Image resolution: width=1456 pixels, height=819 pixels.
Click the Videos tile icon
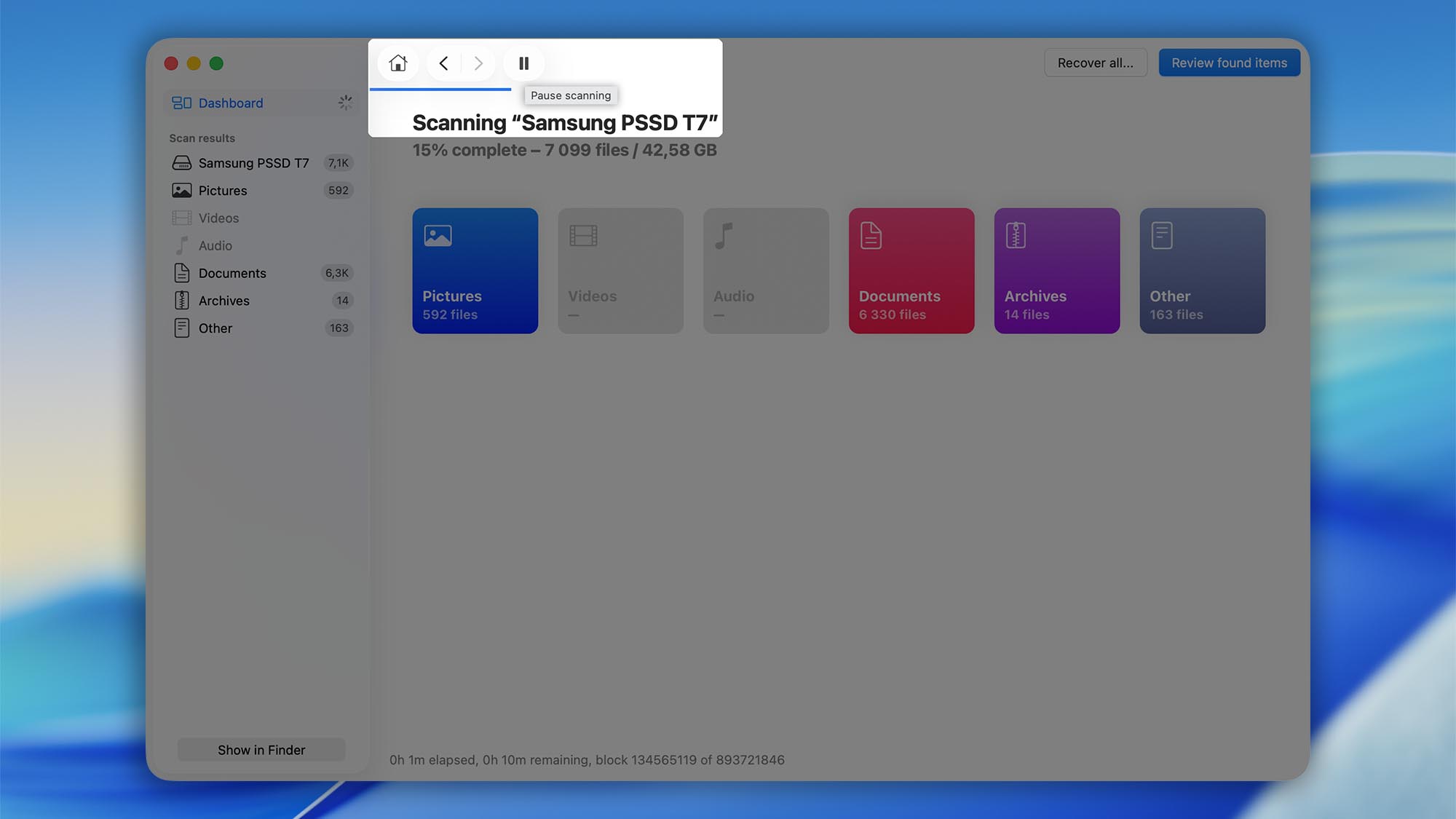pos(583,236)
